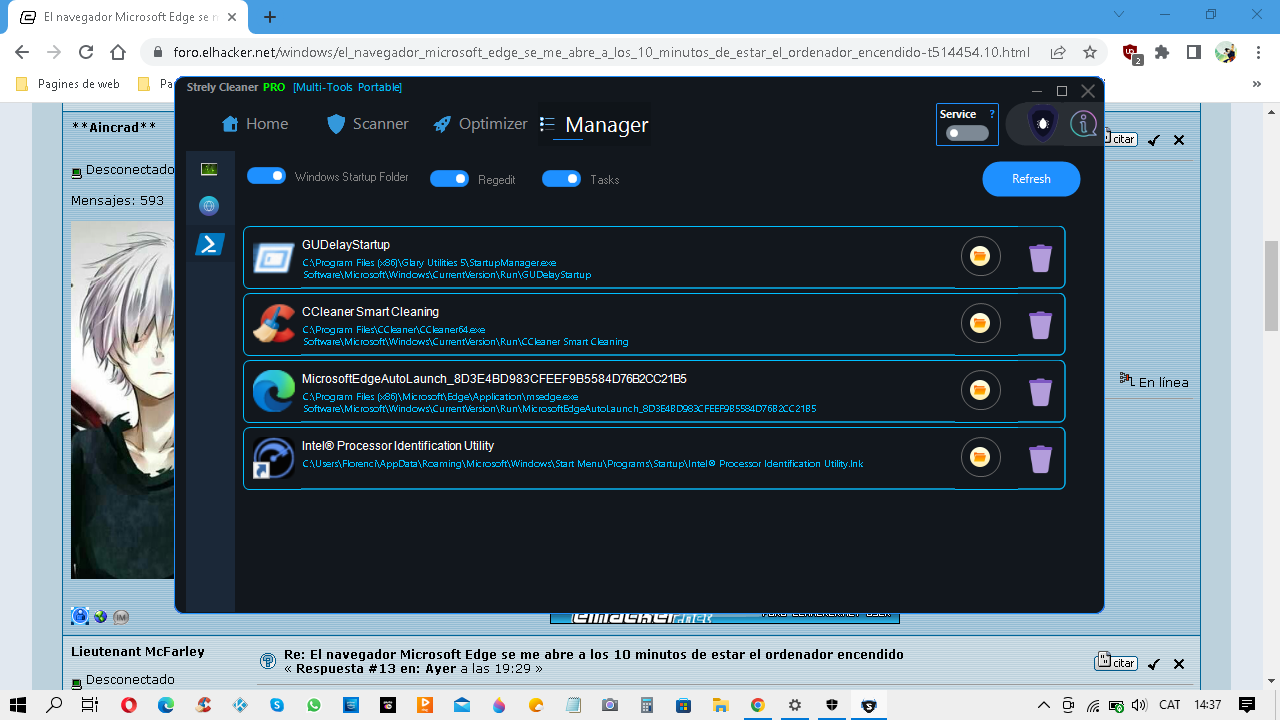Viewport: 1280px width, 720px height.
Task: Open Opera from the taskbar
Action: (x=128, y=705)
